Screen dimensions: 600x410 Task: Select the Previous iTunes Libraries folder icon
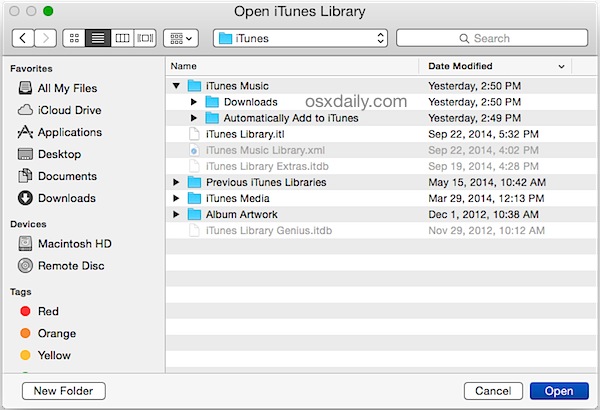click(194, 182)
